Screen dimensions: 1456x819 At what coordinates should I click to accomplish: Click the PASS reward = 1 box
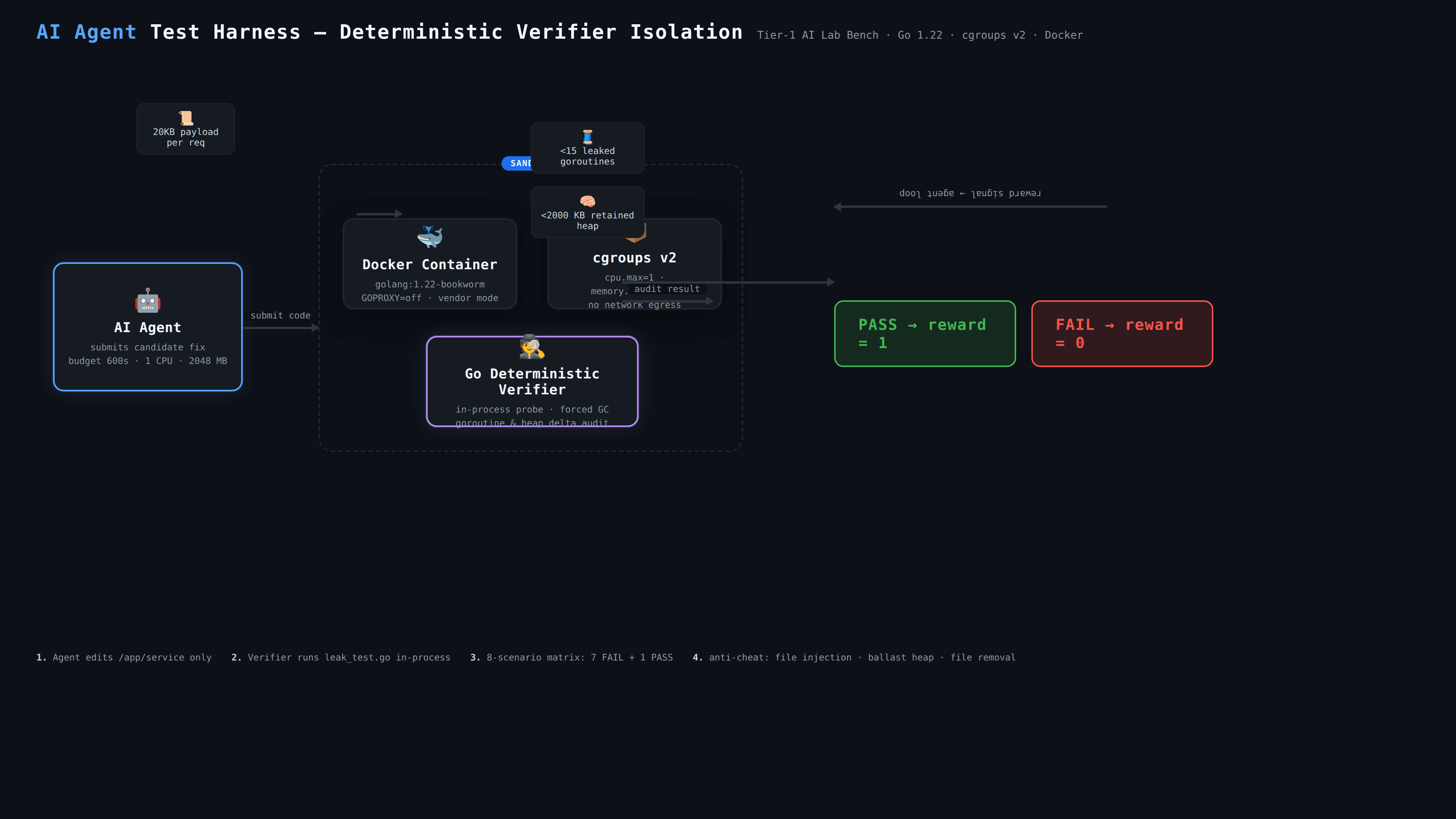[925, 334]
